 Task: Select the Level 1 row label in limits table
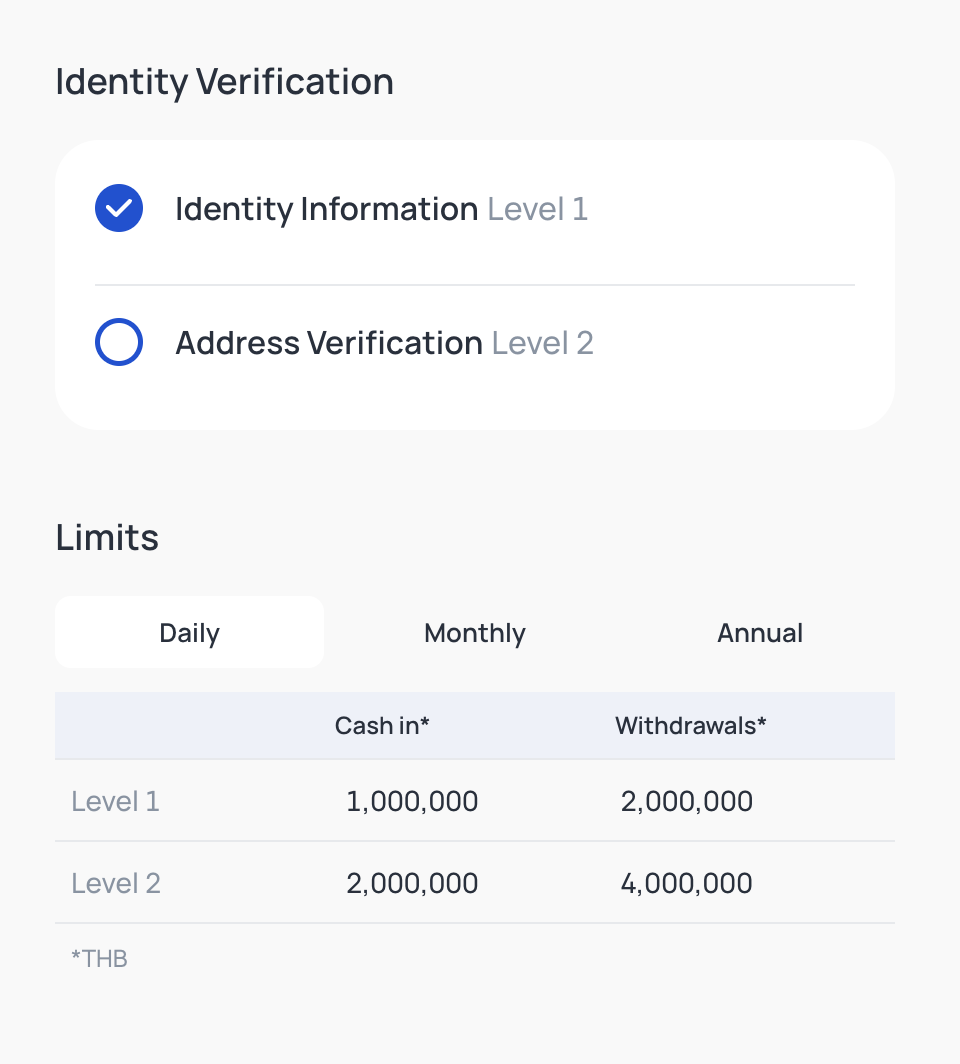pyautogui.click(x=115, y=801)
